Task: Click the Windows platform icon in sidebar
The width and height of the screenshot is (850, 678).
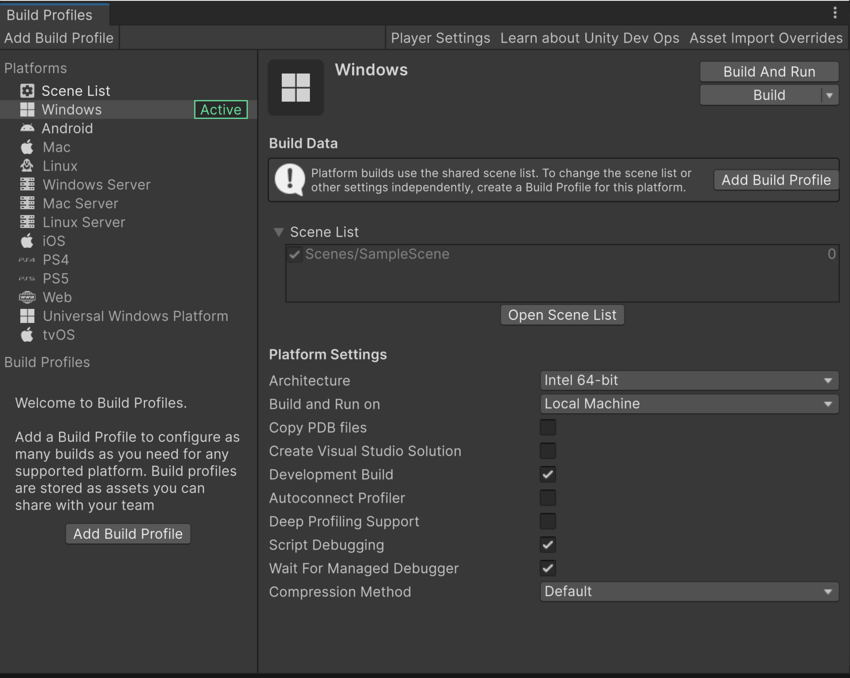Action: [27, 109]
